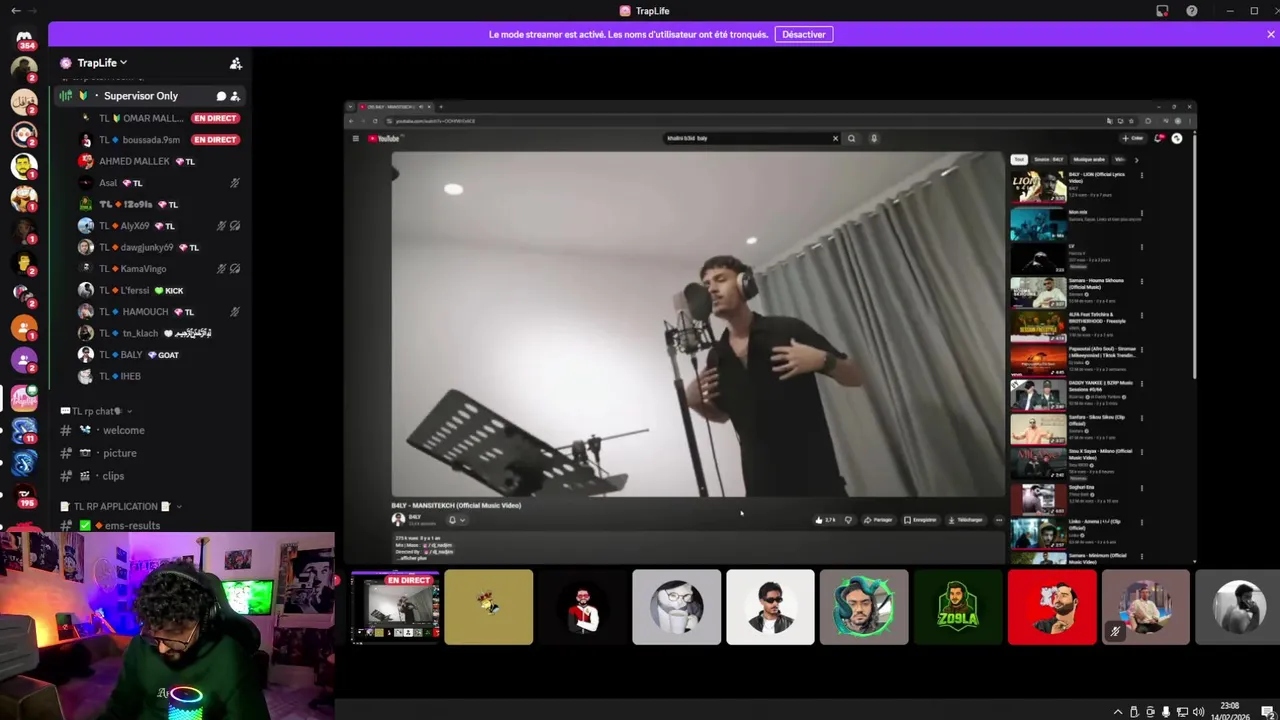Open the welcome text channel
Viewport: 1280px width, 720px height.
coord(123,430)
